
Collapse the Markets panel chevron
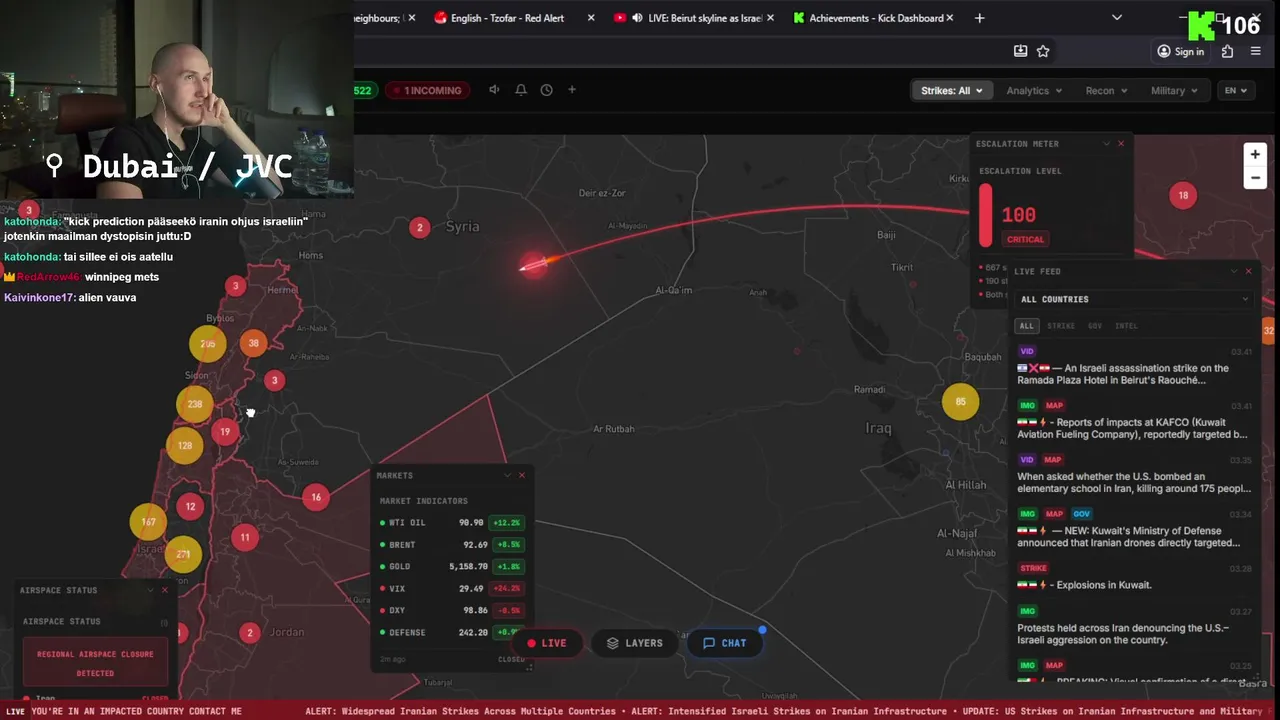(507, 475)
